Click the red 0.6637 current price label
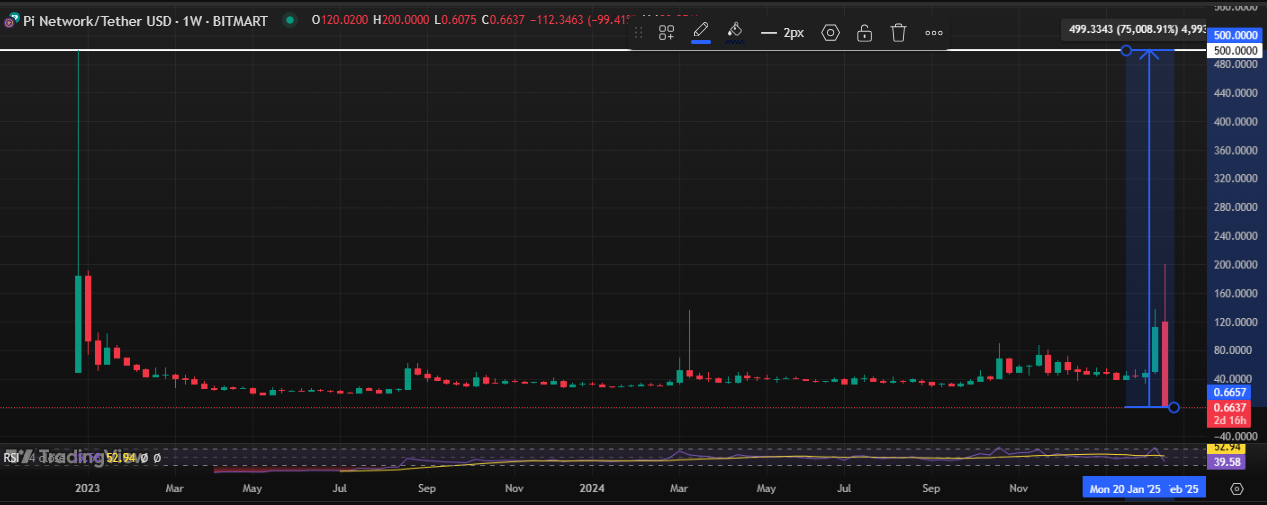1267x505 pixels. point(1229,407)
